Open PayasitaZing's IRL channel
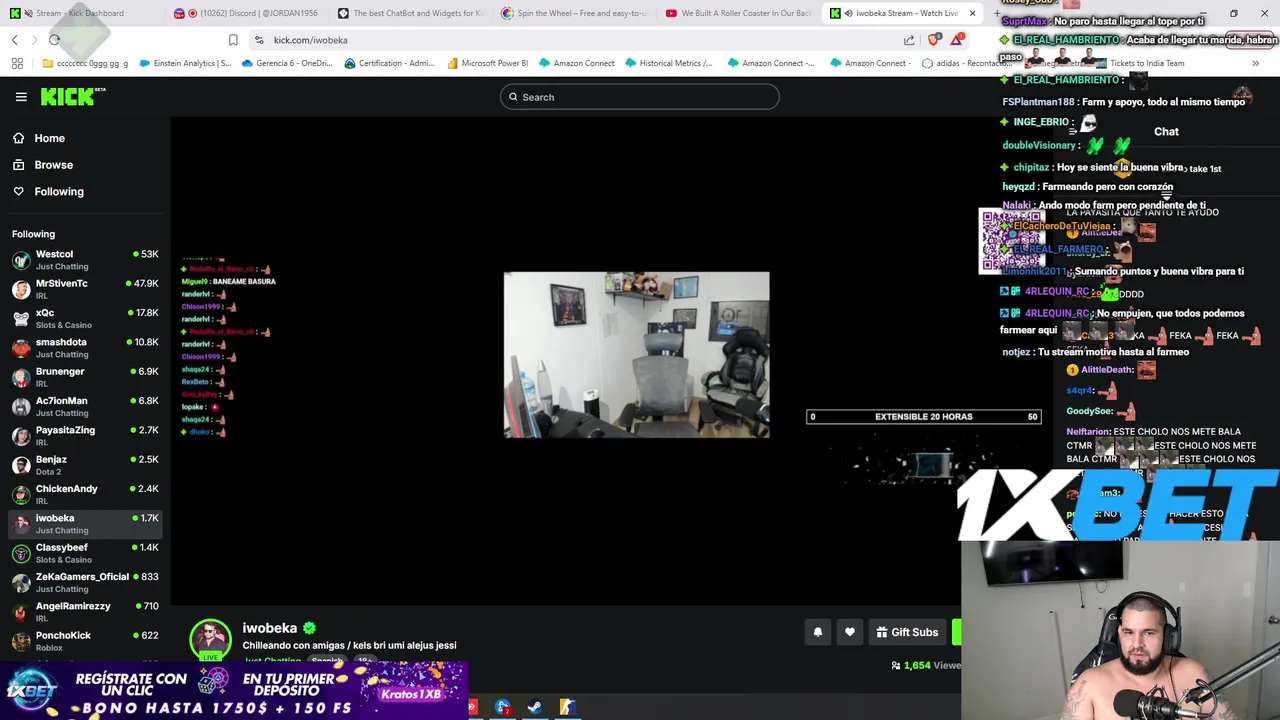The width and height of the screenshot is (1280, 720). point(85,436)
